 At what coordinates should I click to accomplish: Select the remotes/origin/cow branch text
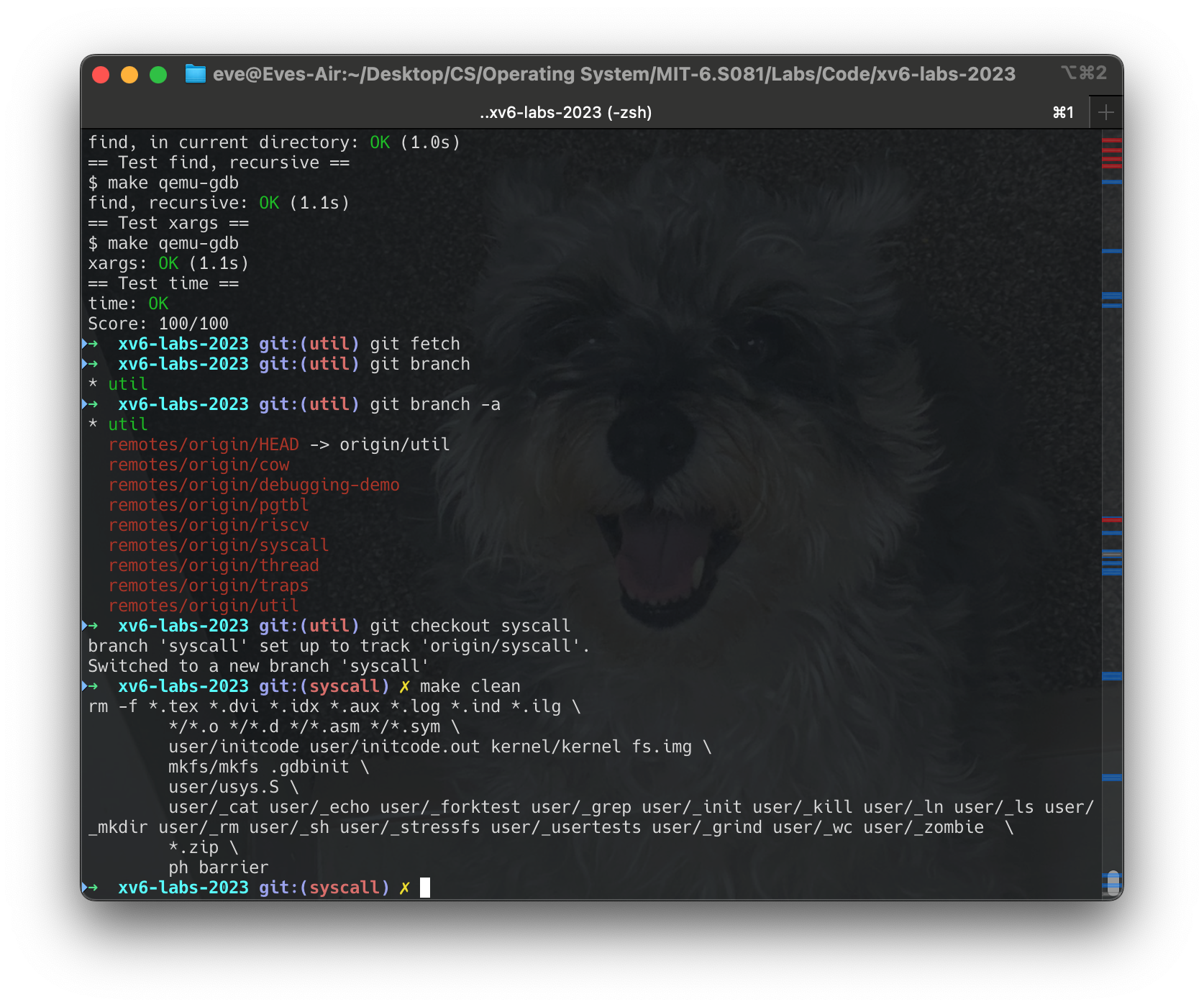point(199,465)
